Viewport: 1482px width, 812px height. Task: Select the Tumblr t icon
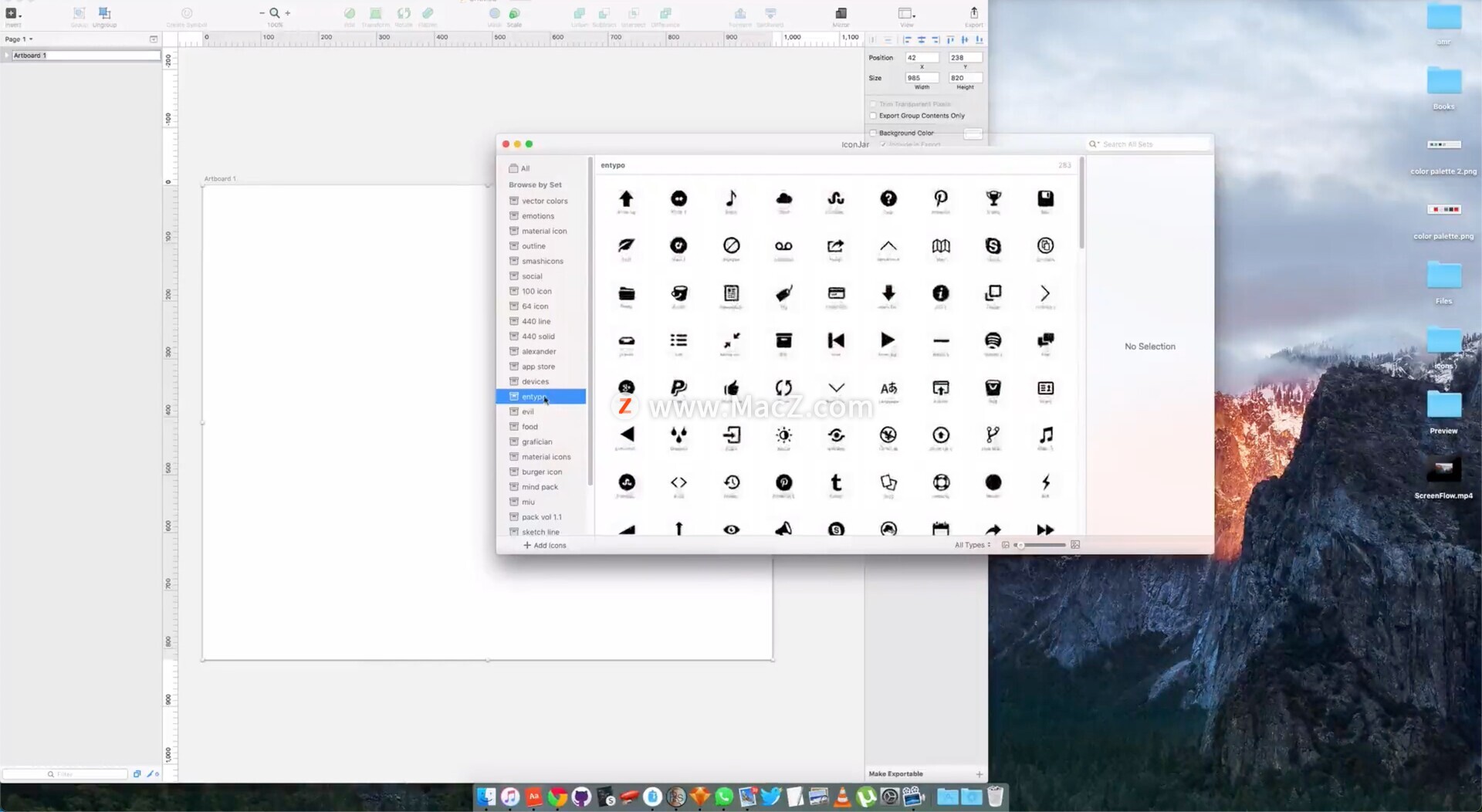pos(836,482)
